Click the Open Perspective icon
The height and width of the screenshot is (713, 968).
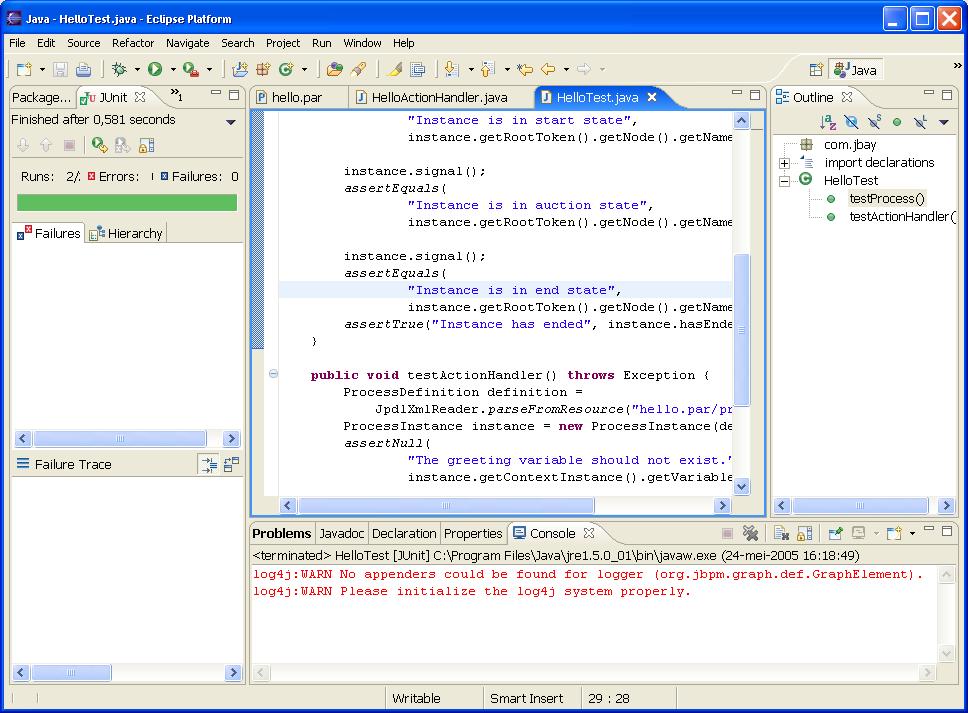click(816, 70)
